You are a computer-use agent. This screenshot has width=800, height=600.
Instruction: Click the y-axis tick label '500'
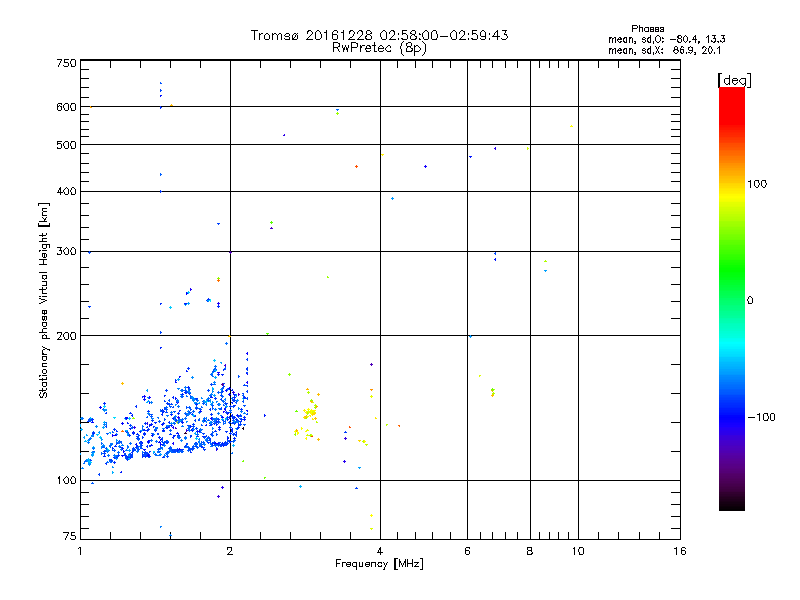click(66, 145)
